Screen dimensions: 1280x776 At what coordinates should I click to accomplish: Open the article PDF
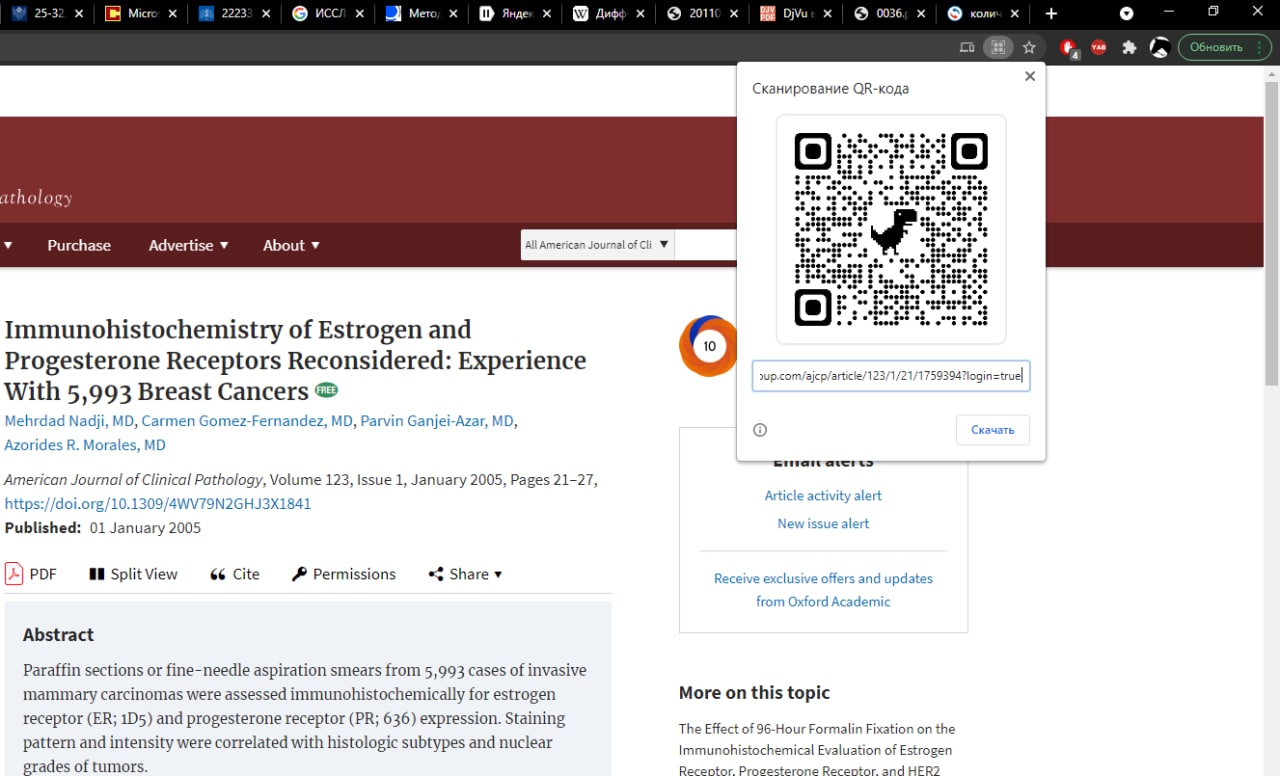[31, 574]
